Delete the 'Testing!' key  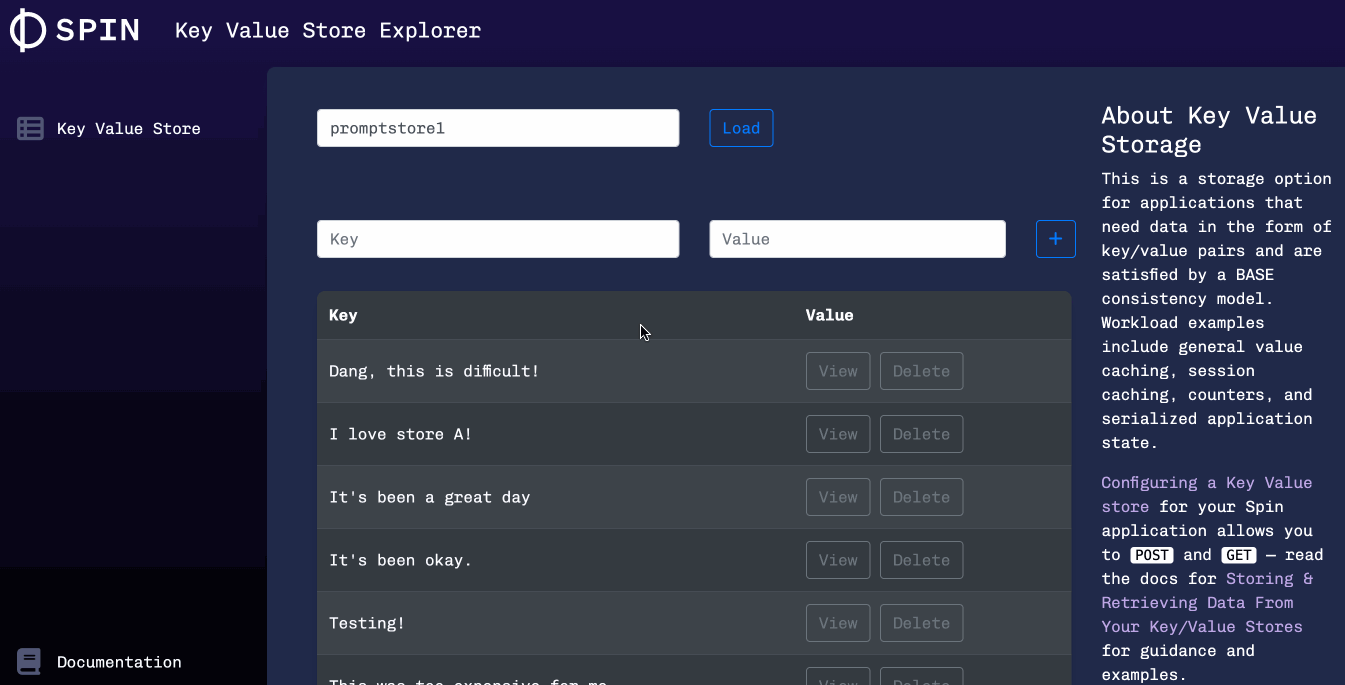click(921, 623)
